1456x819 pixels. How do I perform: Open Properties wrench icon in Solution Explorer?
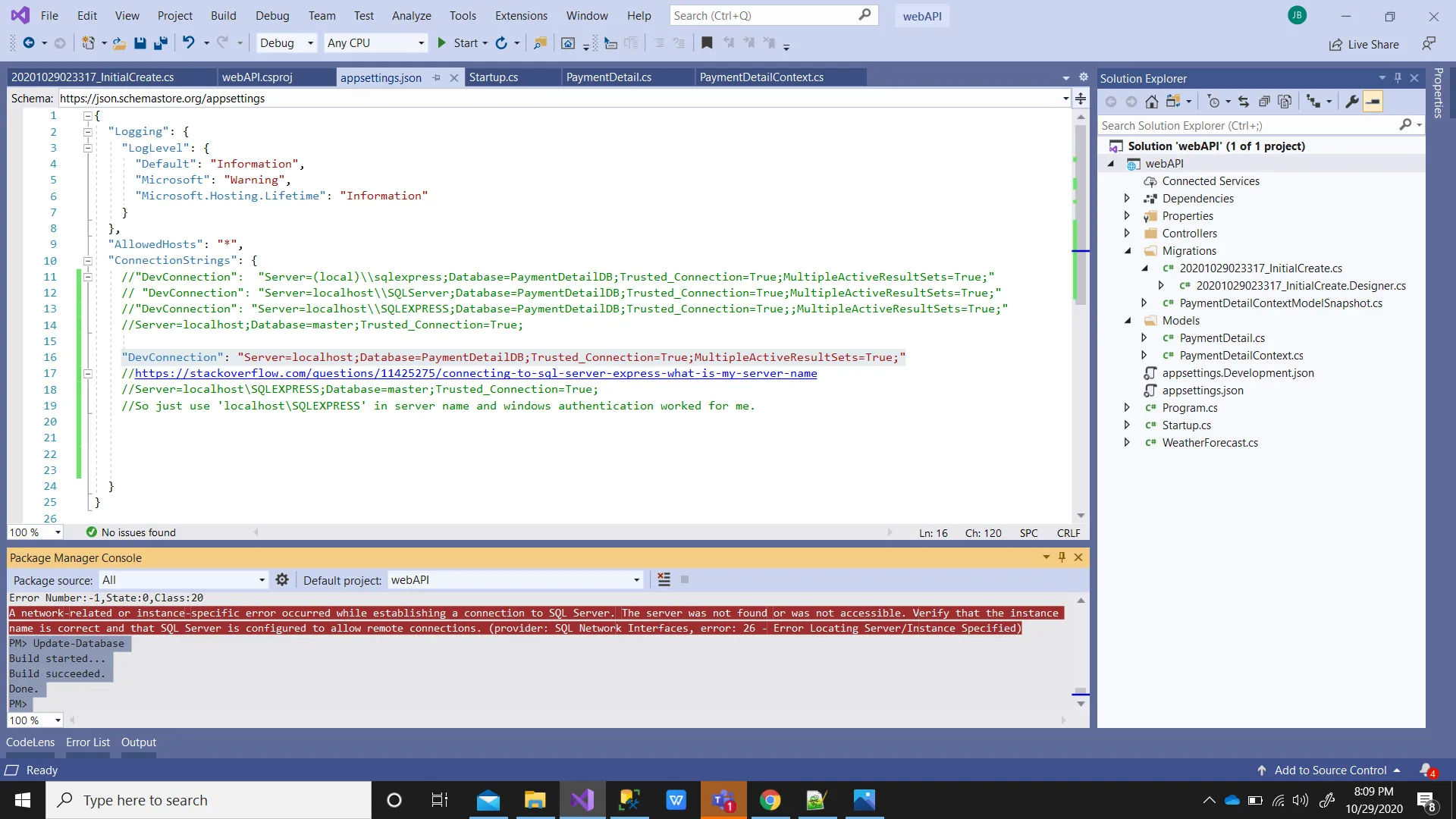coord(1352,102)
